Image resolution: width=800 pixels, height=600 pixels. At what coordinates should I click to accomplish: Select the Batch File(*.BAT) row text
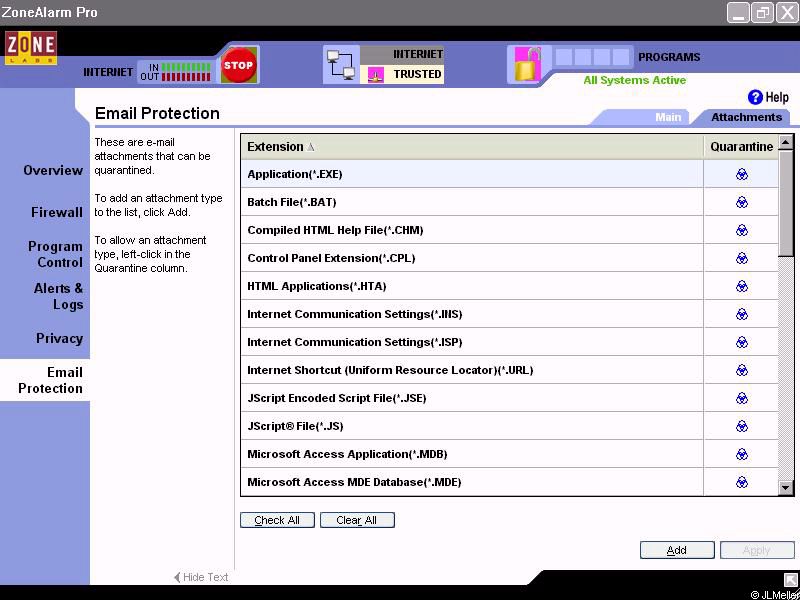click(292, 203)
